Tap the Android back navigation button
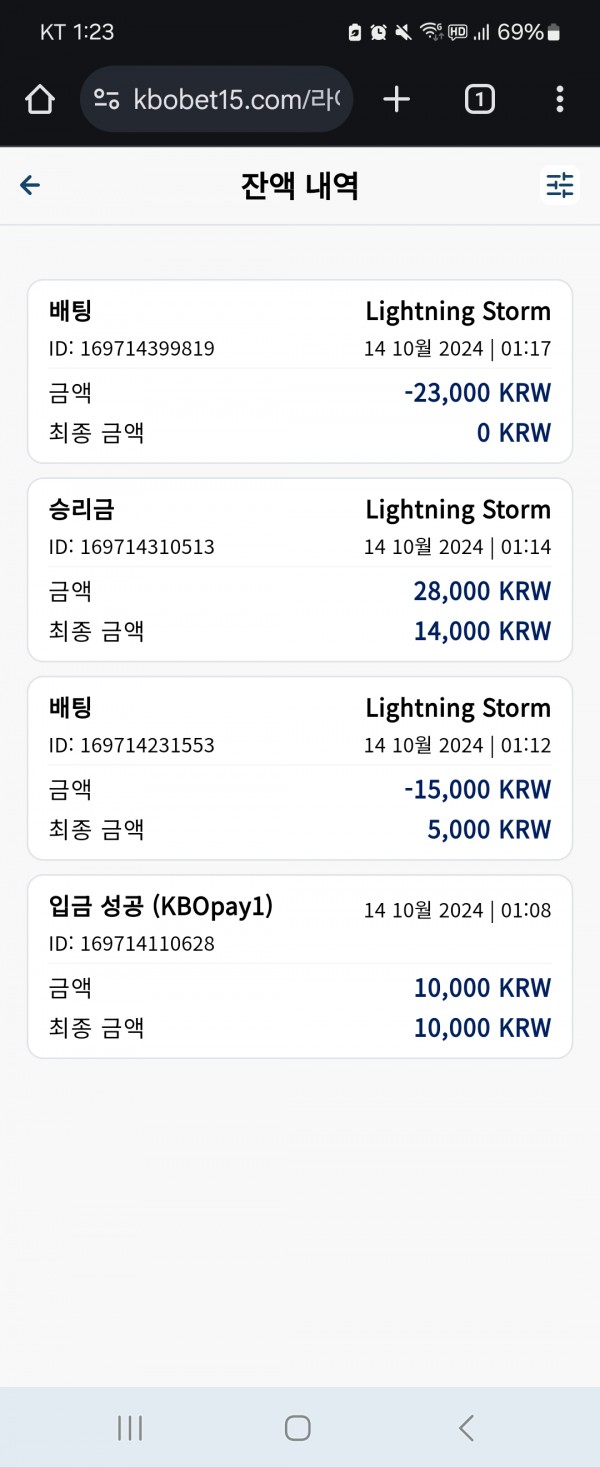Image resolution: width=600 pixels, height=1467 pixels. pyautogui.click(x=466, y=1427)
